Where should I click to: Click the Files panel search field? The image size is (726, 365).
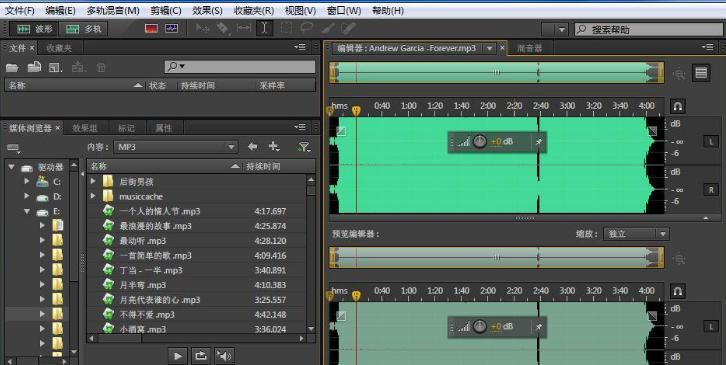[x=240, y=67]
